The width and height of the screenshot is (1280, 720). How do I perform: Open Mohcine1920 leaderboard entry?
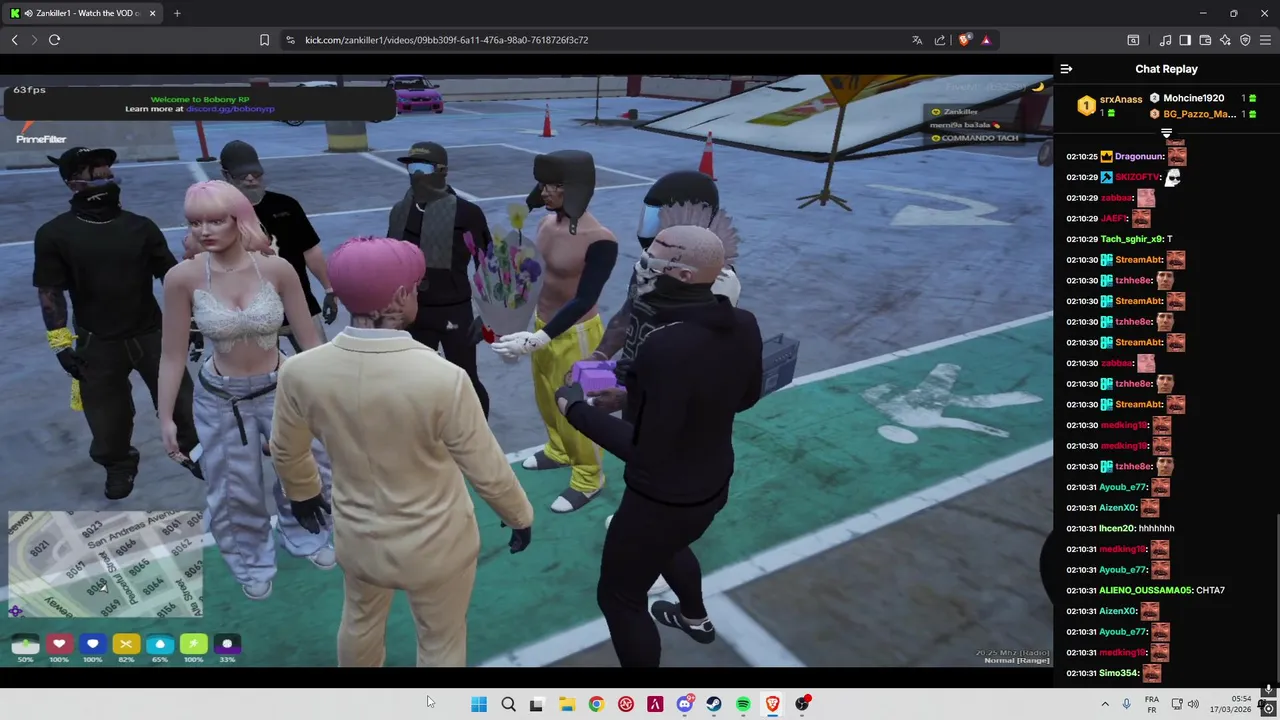pos(1202,98)
